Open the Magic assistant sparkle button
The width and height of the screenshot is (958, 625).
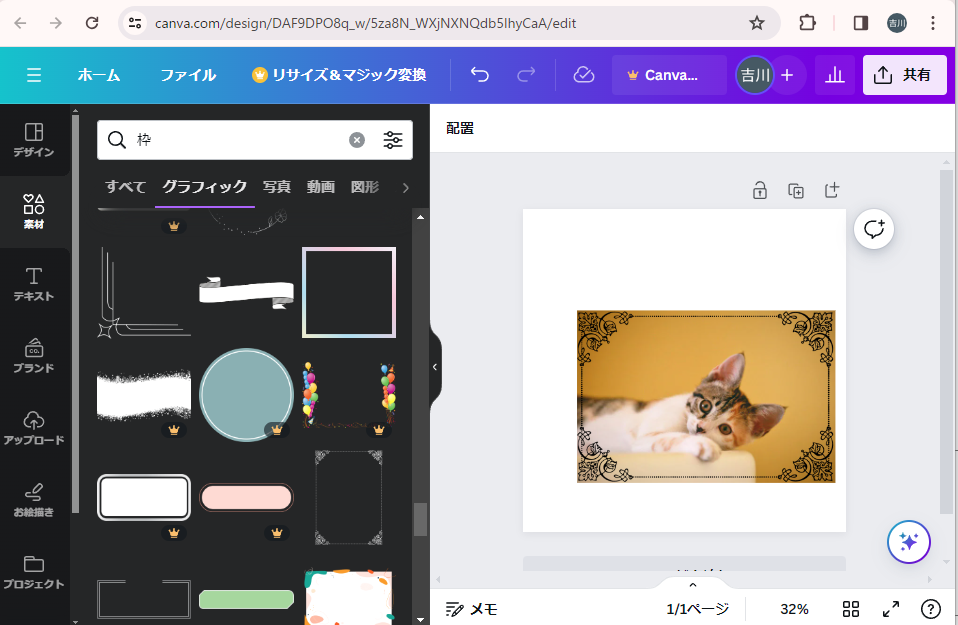908,542
